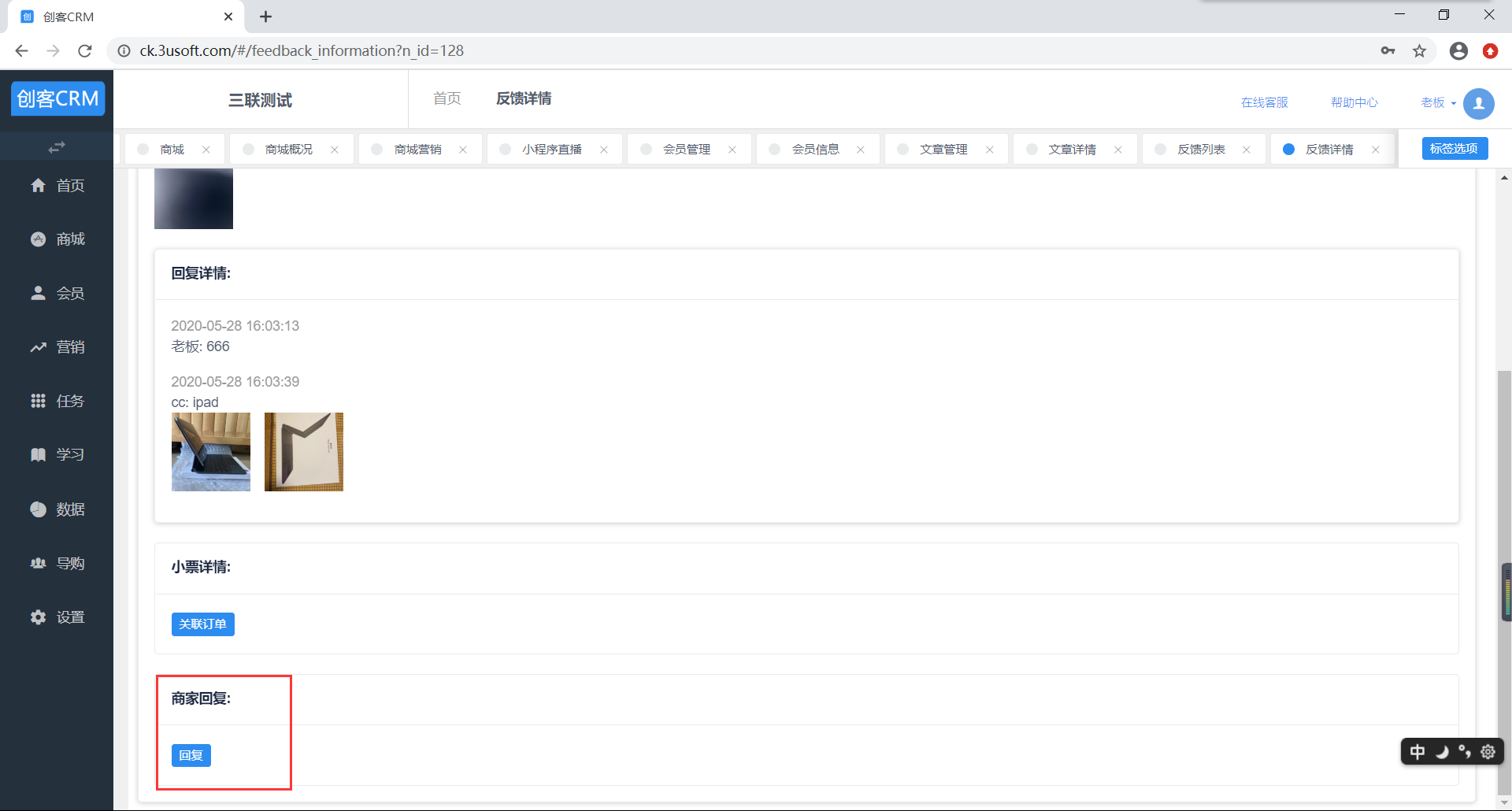The image size is (1512, 811).
Task: Click the 三联测试 store name
Action: click(261, 100)
